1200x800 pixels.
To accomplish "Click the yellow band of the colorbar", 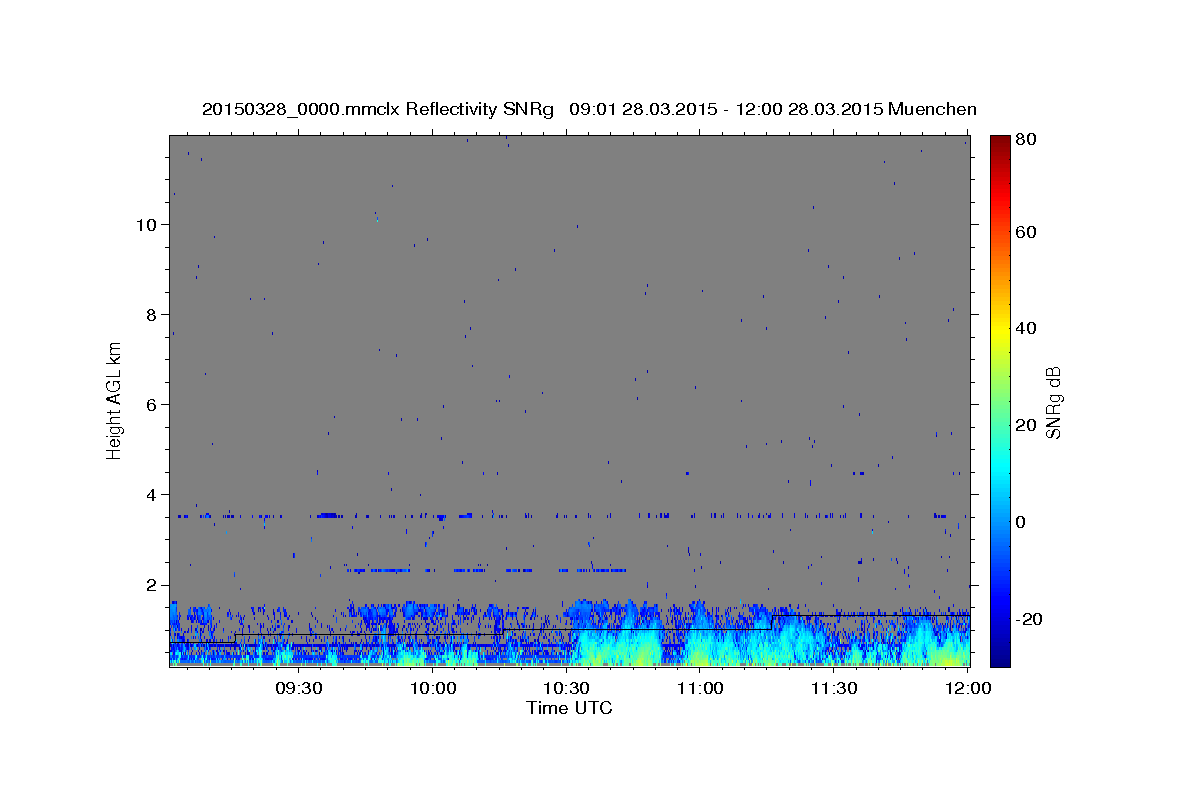I will [999, 330].
